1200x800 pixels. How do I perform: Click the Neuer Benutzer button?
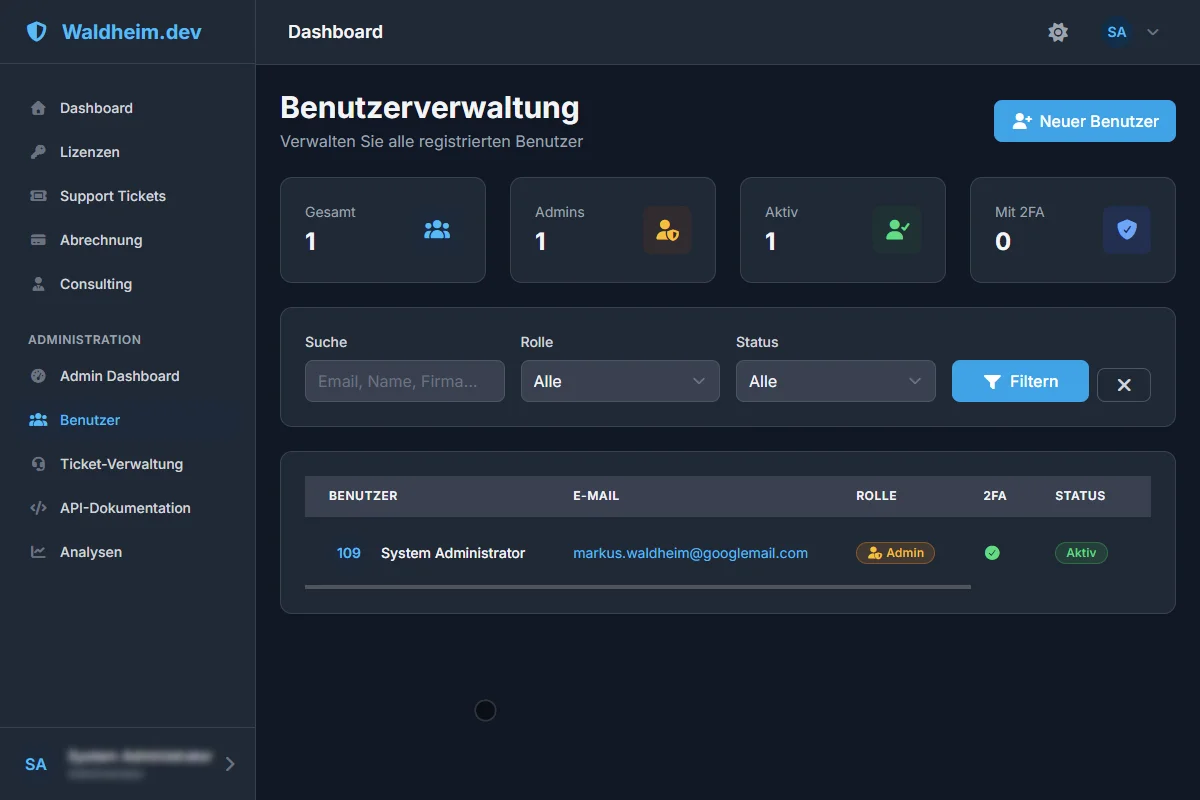pyautogui.click(x=1084, y=121)
